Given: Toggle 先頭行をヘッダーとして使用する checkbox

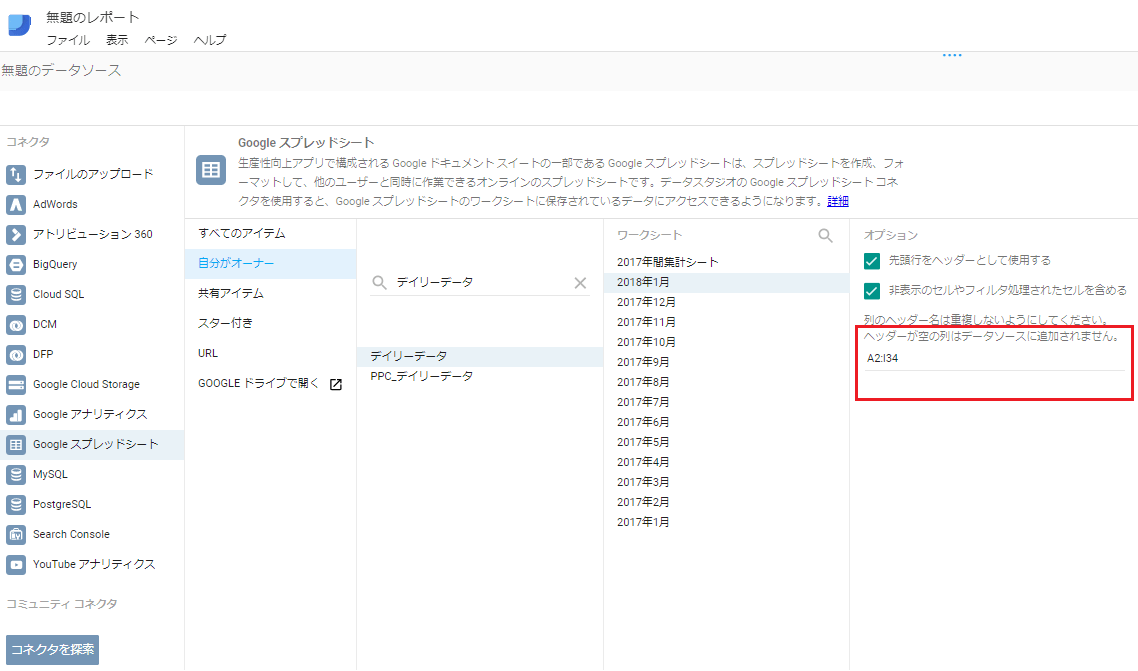Looking at the screenshot, I should pyautogui.click(x=872, y=261).
